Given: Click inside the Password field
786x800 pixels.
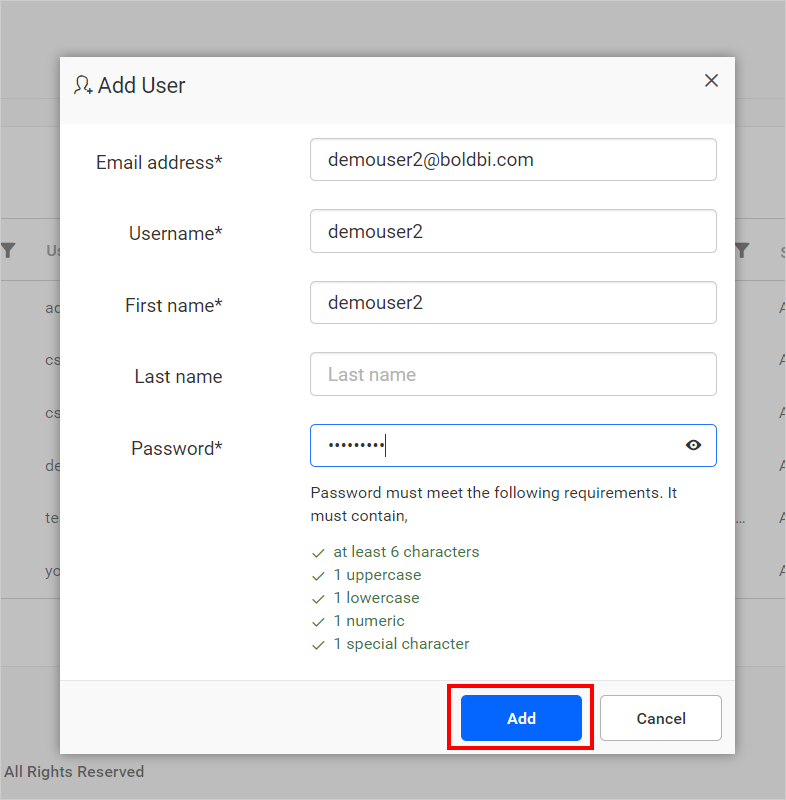Looking at the screenshot, I should click(x=513, y=445).
